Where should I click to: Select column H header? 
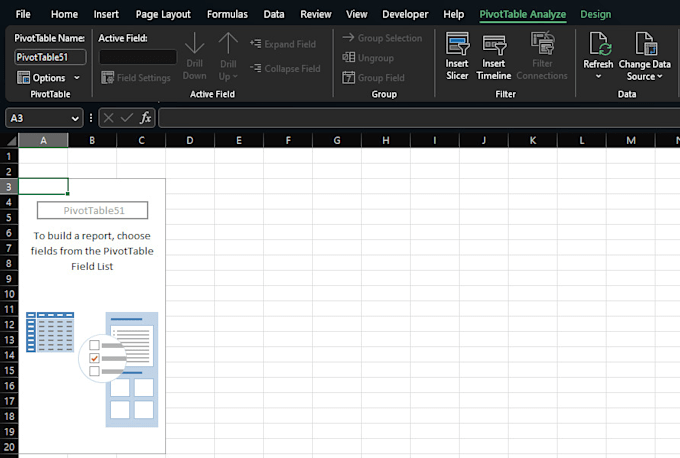click(x=386, y=141)
